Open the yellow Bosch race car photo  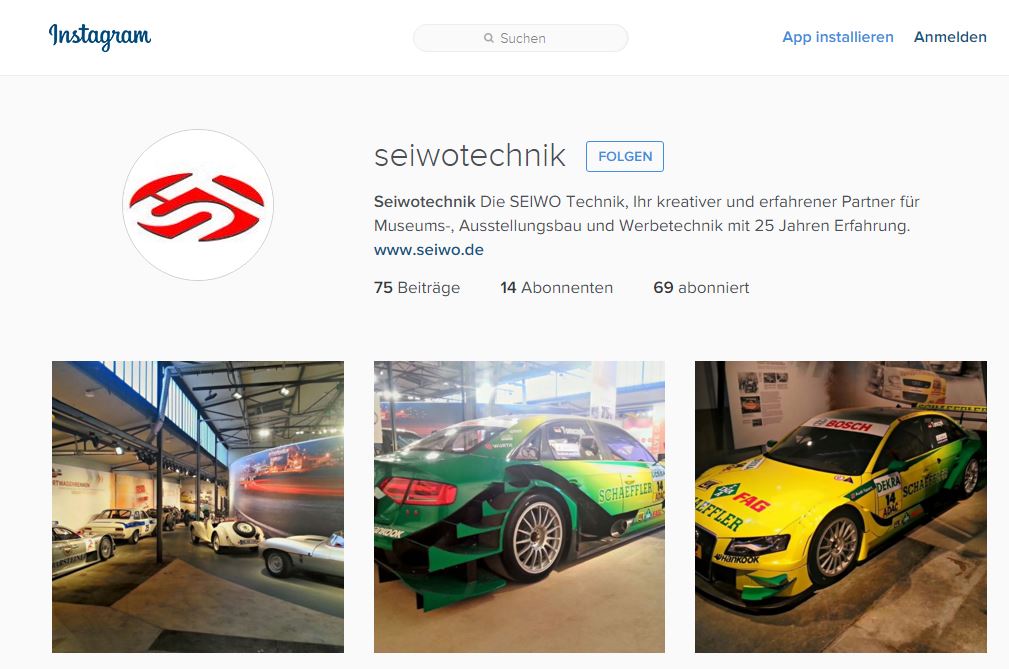(x=840, y=507)
